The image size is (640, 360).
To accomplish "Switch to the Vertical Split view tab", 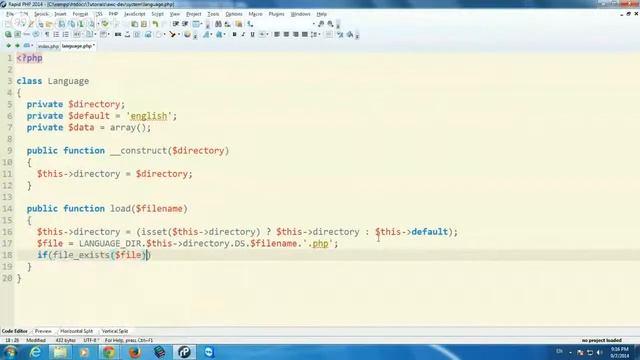I will tap(115, 331).
